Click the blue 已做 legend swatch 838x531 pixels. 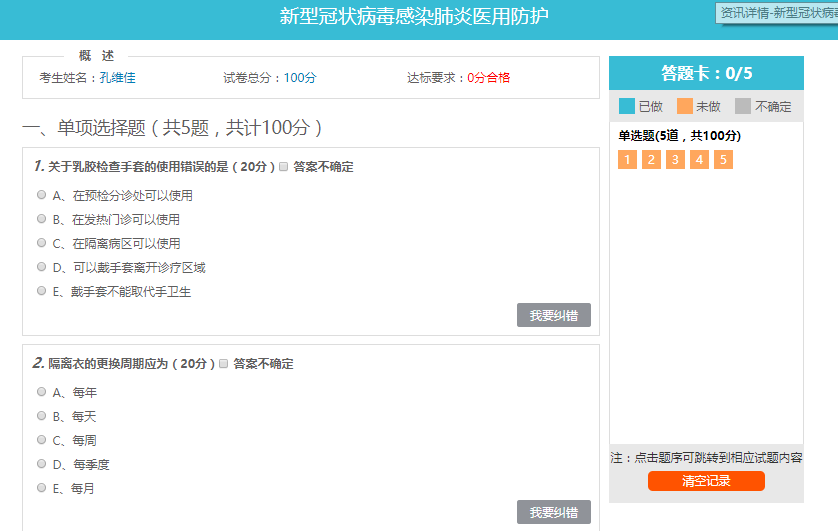627,106
